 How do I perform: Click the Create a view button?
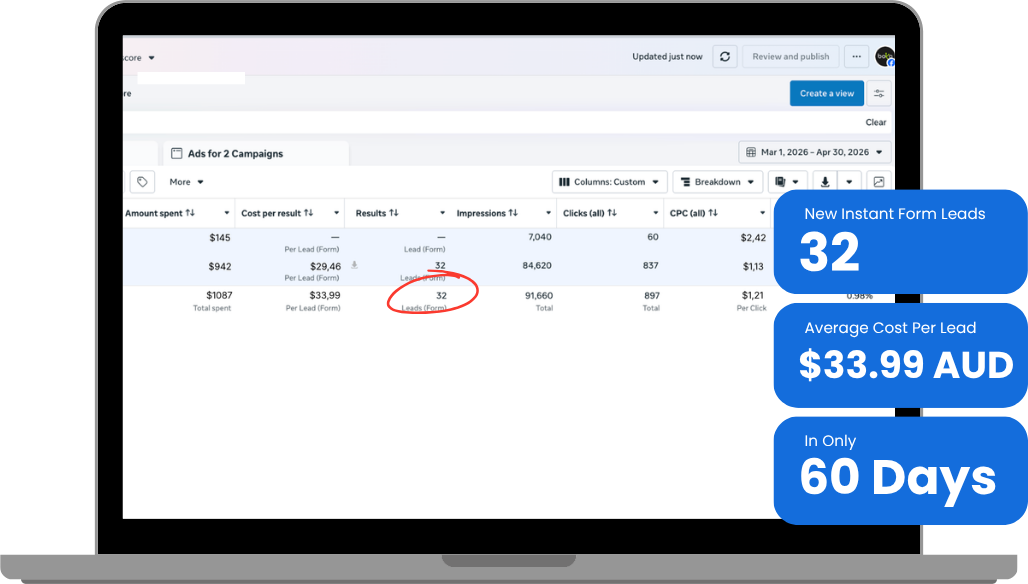coord(827,93)
